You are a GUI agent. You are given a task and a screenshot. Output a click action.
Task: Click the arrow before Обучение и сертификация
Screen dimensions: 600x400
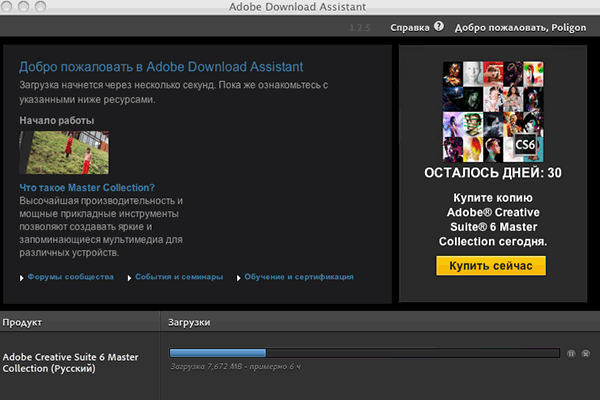click(x=239, y=277)
